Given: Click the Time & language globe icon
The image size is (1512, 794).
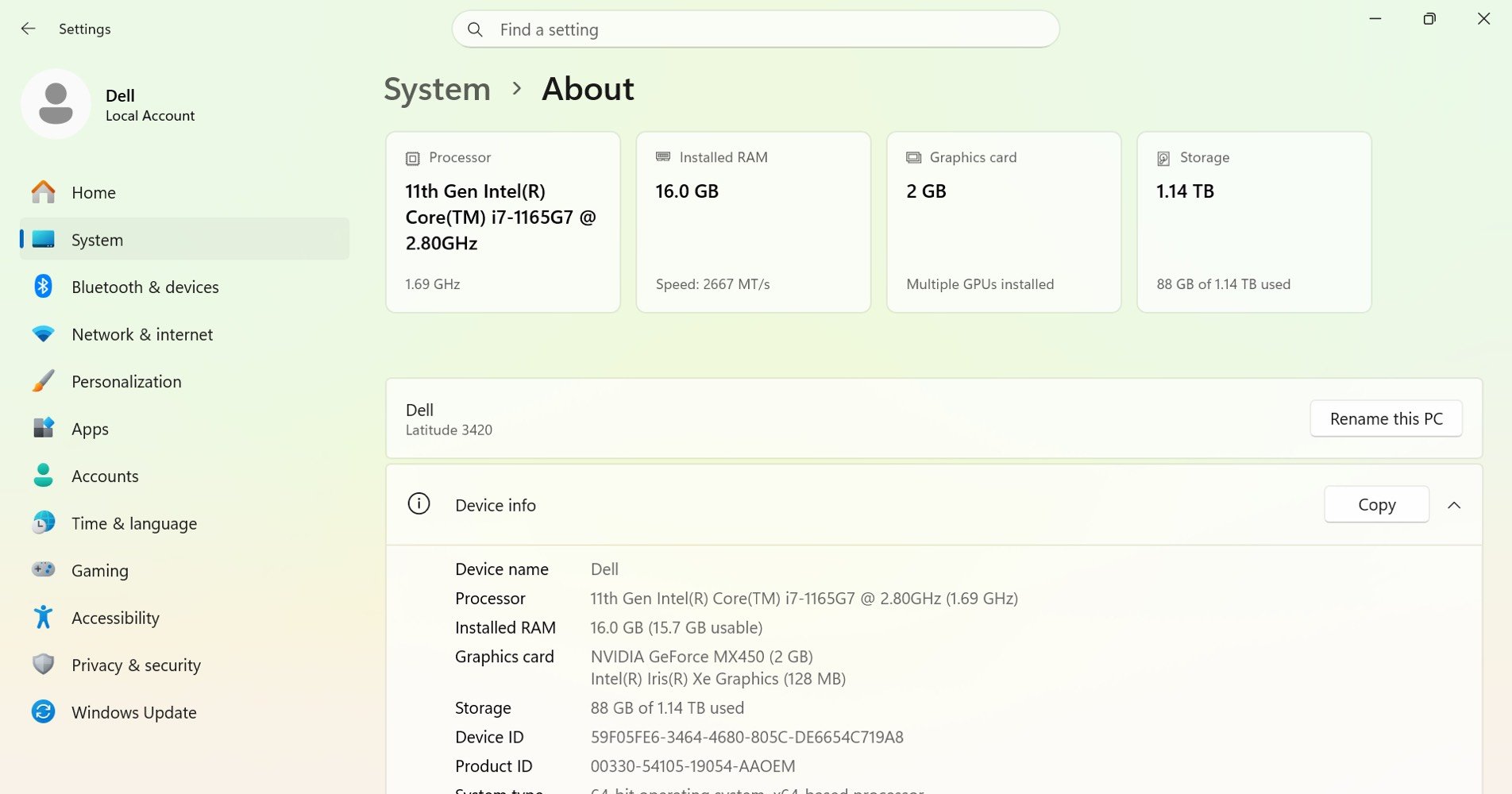Looking at the screenshot, I should (44, 522).
